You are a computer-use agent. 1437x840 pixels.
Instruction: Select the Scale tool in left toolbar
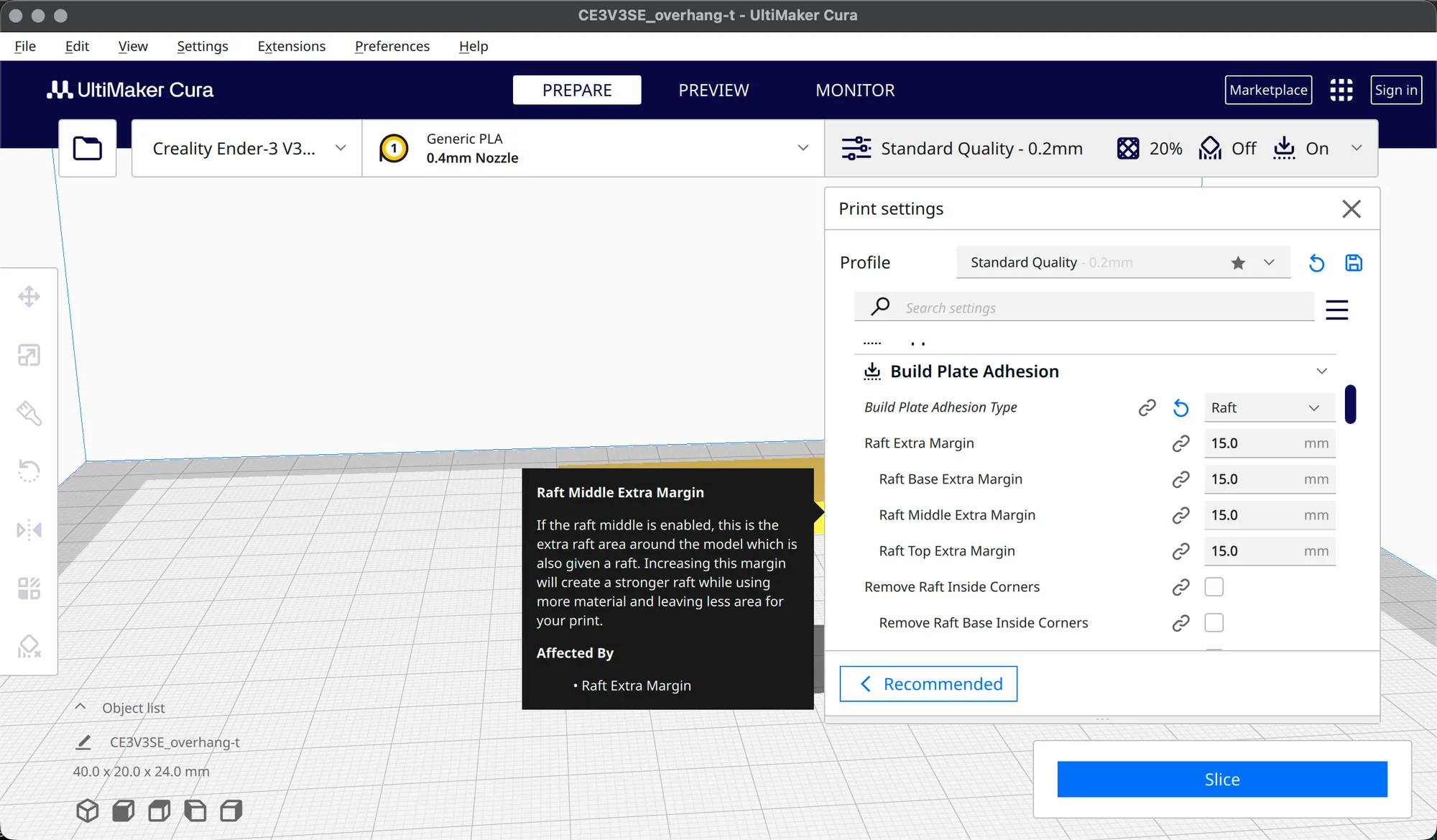click(29, 355)
